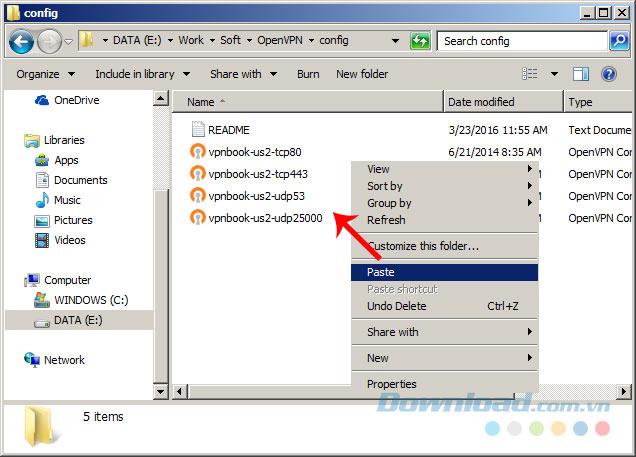The height and width of the screenshot is (457, 636).
Task: Open the help question mark icon
Action: pos(608,74)
